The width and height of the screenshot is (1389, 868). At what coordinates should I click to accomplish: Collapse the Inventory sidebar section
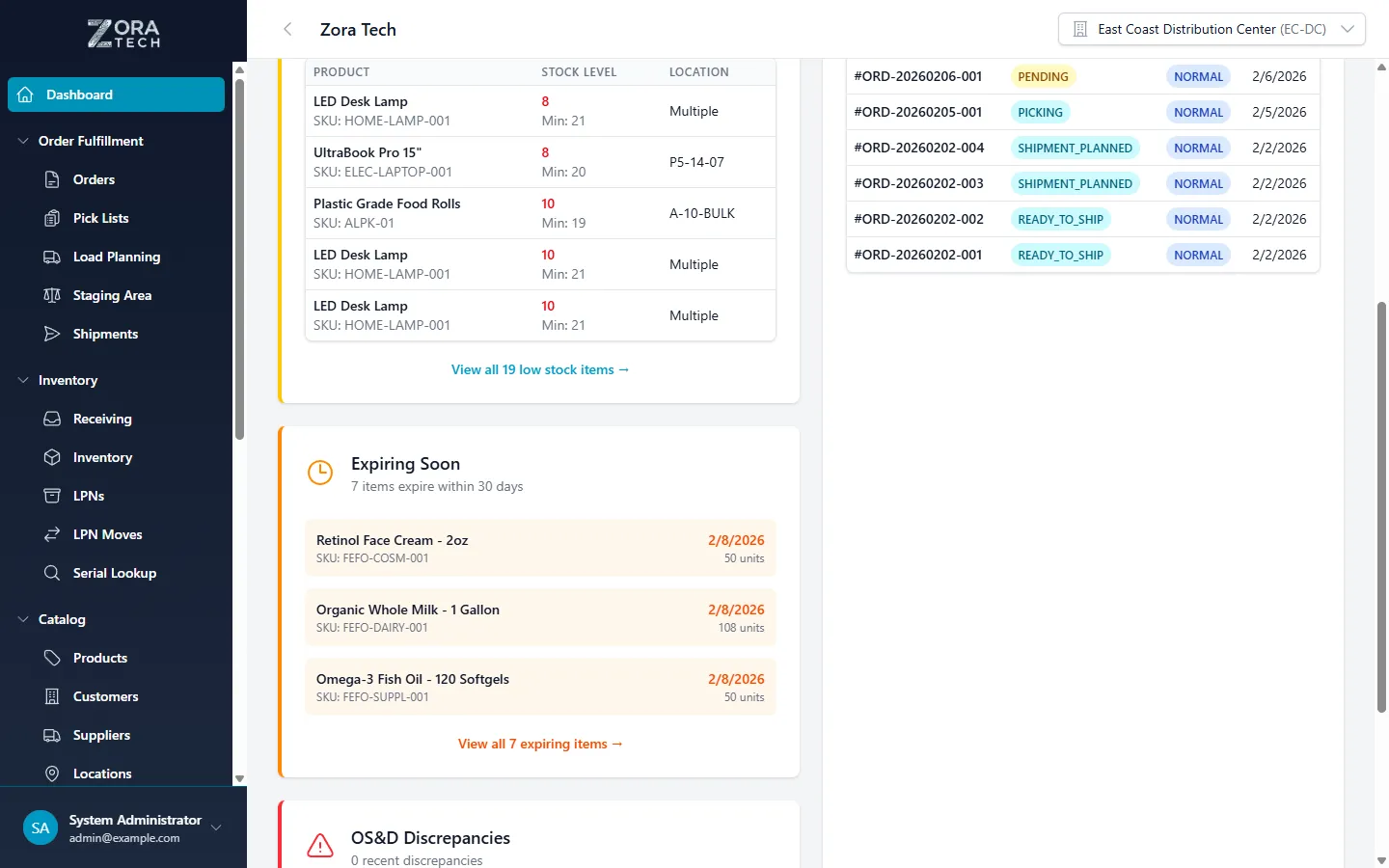point(23,380)
